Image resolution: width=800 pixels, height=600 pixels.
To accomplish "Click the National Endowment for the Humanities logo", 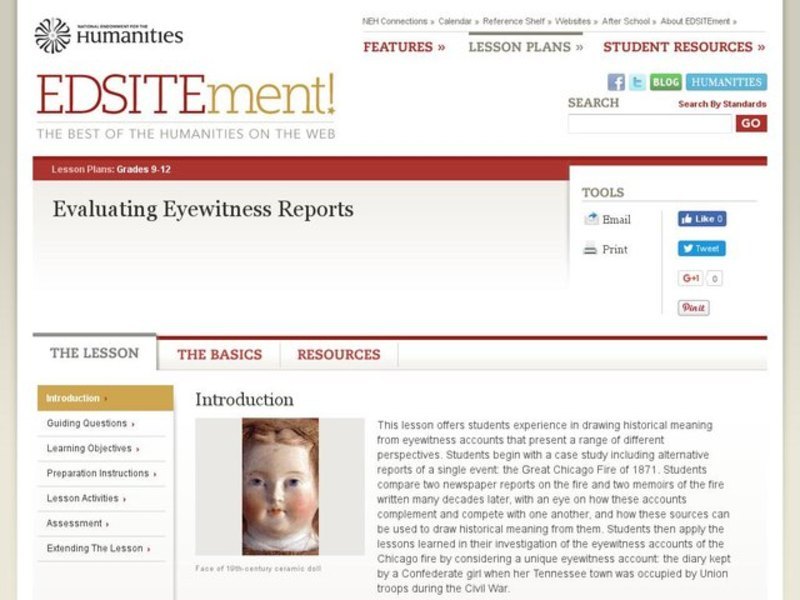I will 109,36.
